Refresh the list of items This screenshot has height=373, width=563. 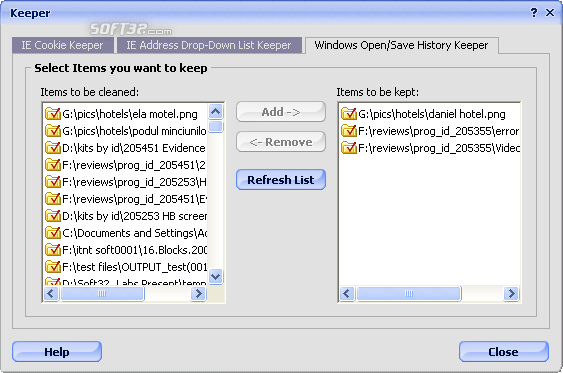(x=281, y=179)
